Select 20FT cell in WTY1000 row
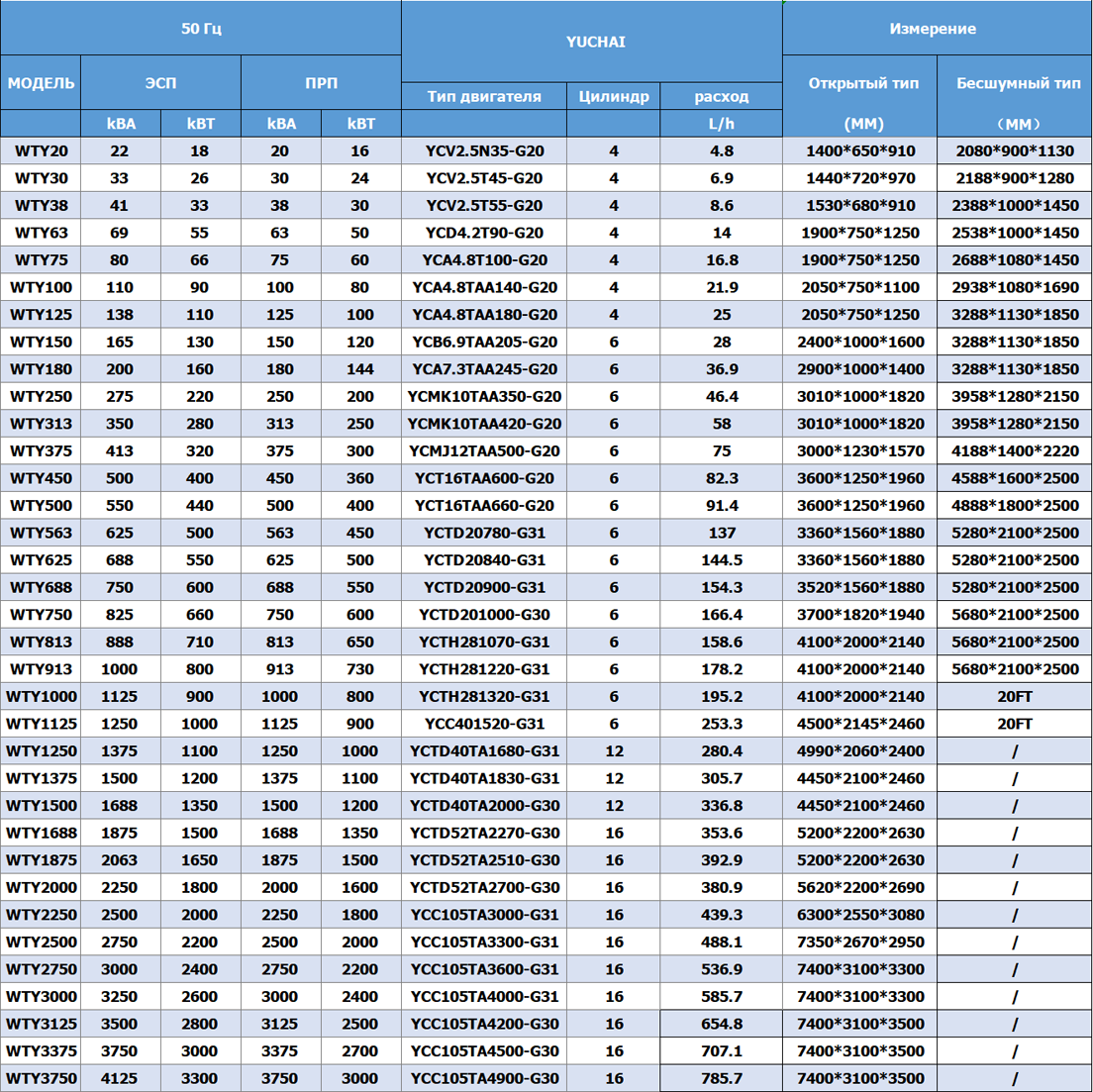 pyautogui.click(x=1015, y=696)
